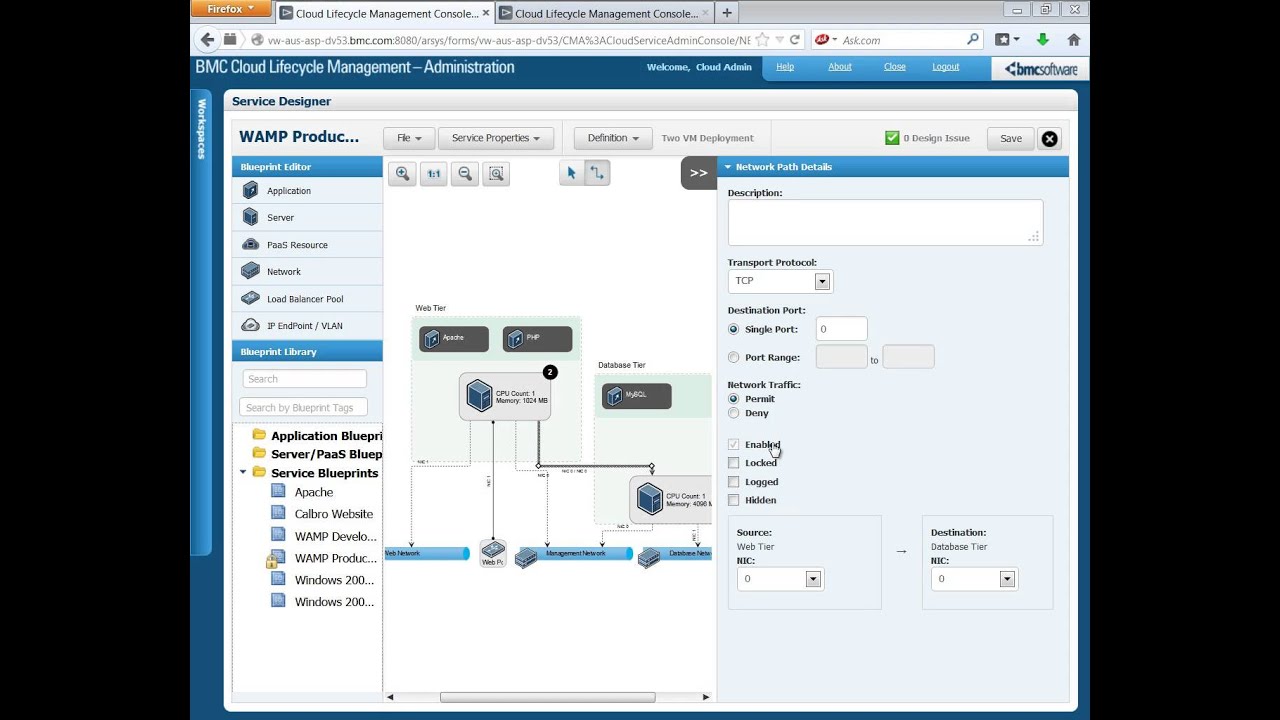Click the browser back arrow
The width and height of the screenshot is (1280, 720).
point(207,40)
